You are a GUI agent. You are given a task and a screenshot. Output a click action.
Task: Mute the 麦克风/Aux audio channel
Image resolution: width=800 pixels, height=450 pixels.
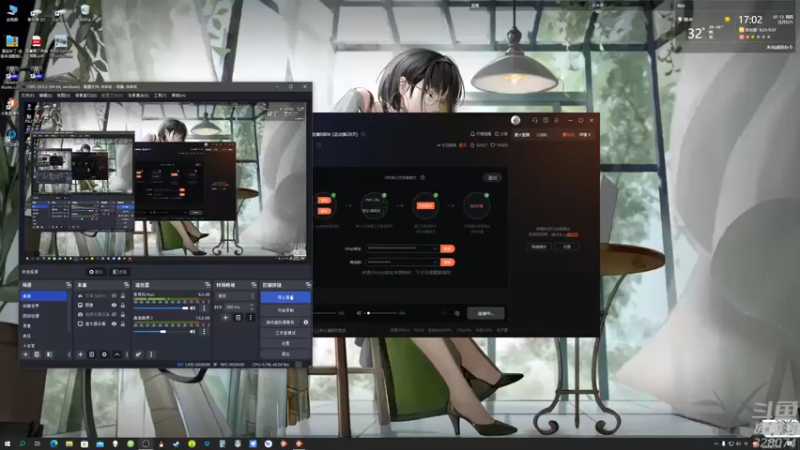[x=193, y=308]
